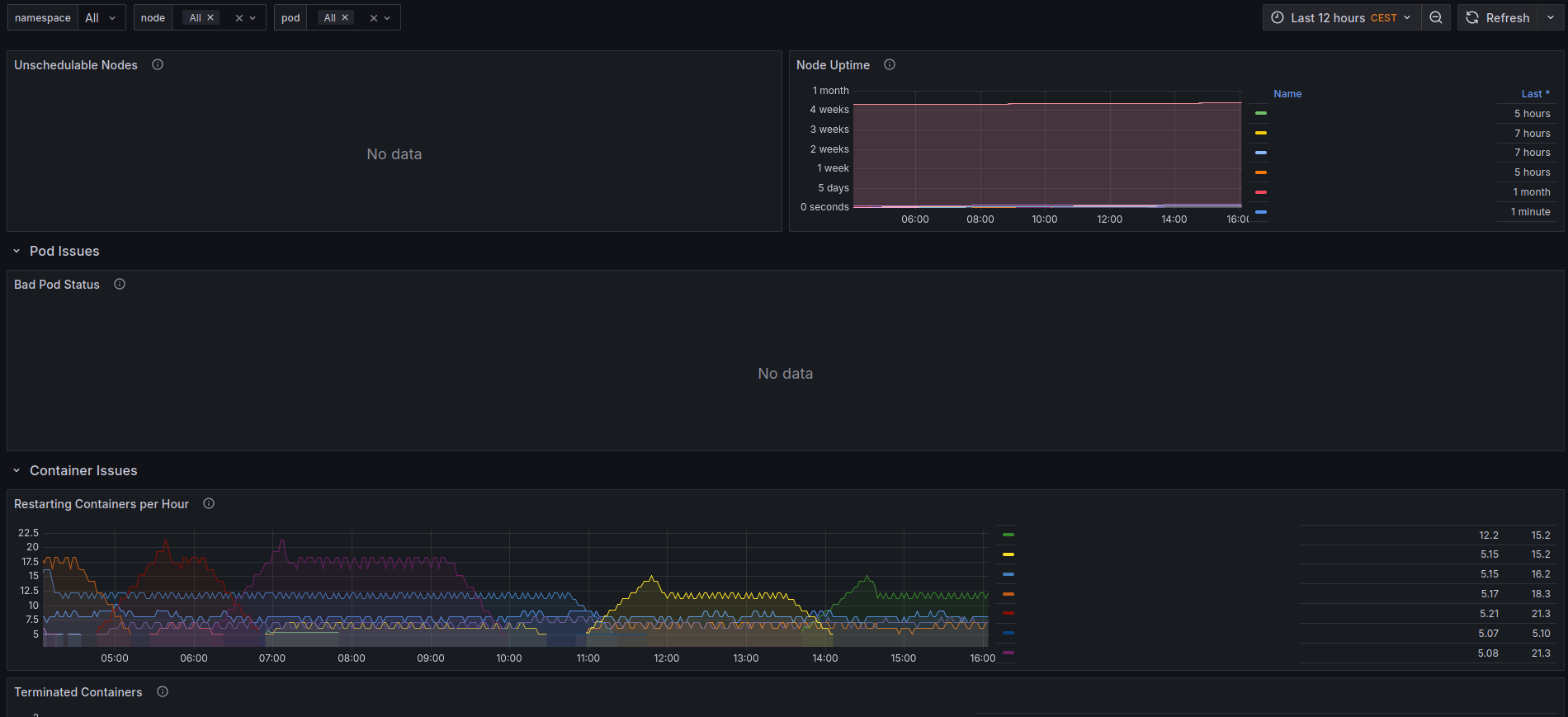Zoom out the time range with the magnifier icon
The width and height of the screenshot is (1568, 717).
click(1436, 17)
